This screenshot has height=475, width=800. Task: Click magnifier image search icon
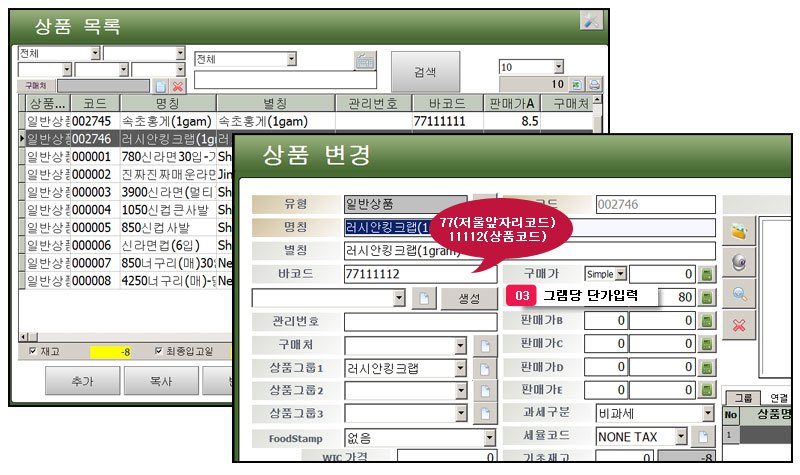pos(739,294)
